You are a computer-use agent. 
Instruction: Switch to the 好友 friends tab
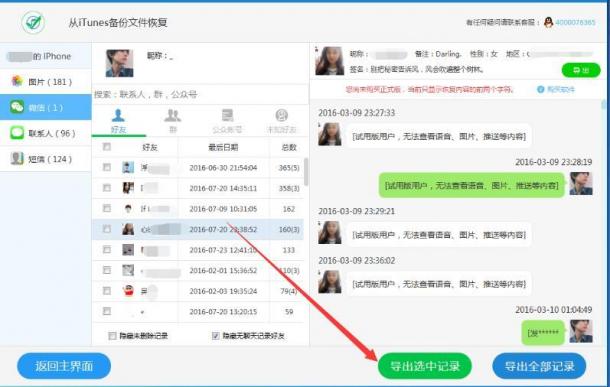119,121
